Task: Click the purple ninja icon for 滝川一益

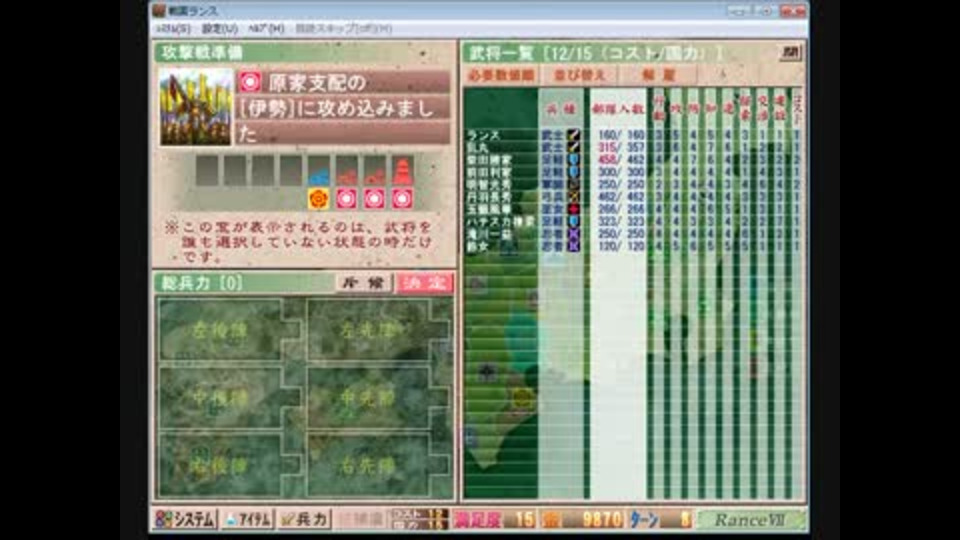Action: pos(573,233)
